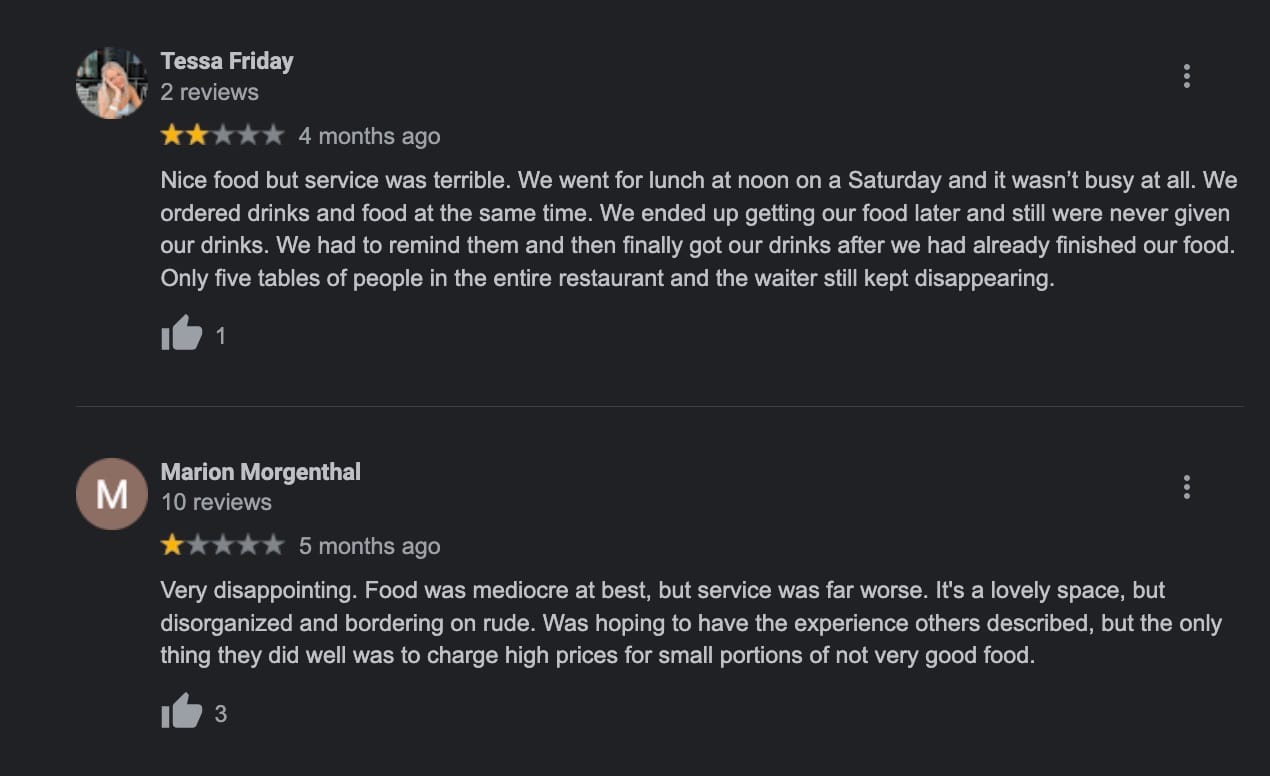The height and width of the screenshot is (776, 1270).
Task: Like Tessa Friday's review with thumbs up
Action: click(182, 334)
